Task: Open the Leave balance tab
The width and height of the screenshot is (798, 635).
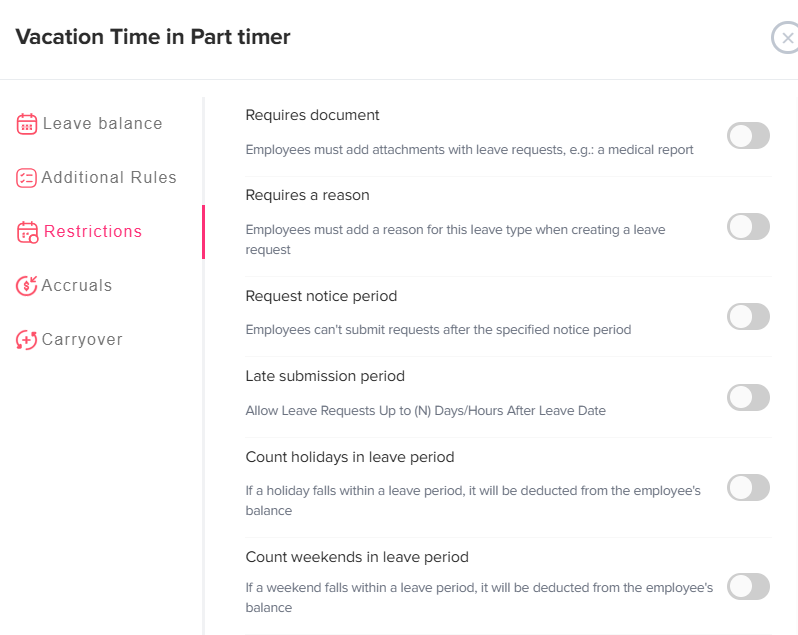Action: 102,124
